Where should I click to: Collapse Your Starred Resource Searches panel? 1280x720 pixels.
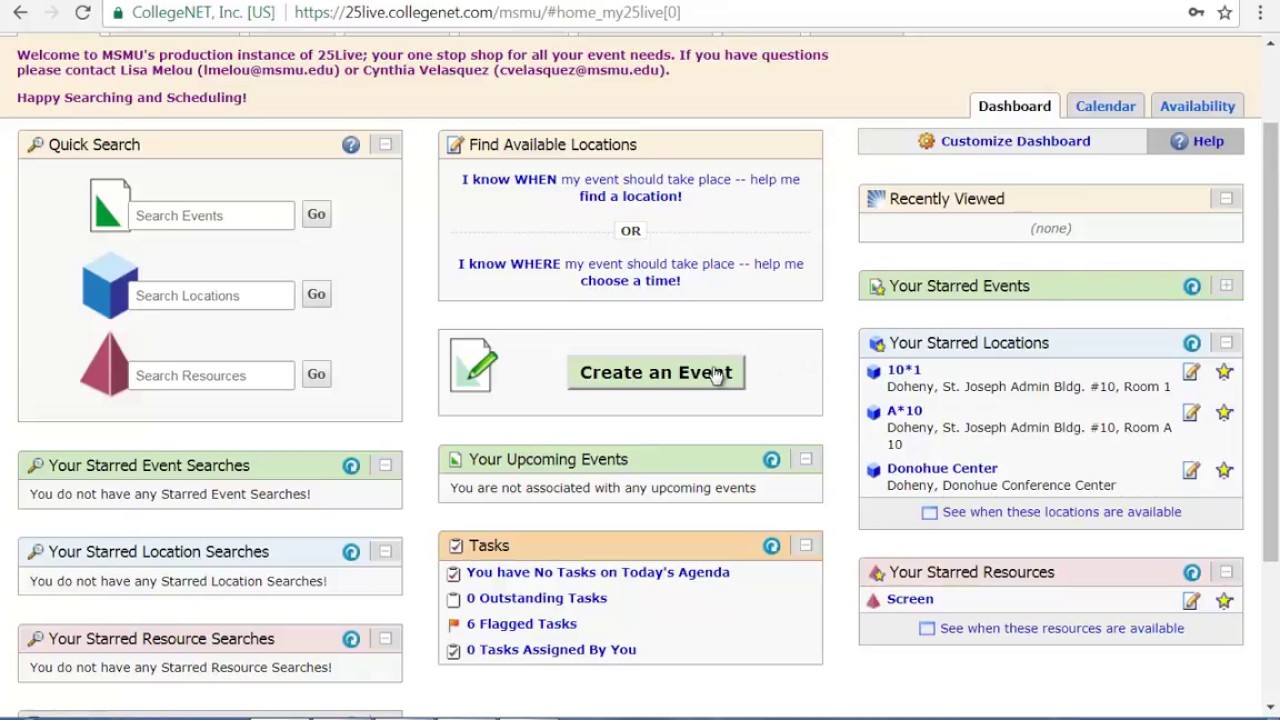point(385,638)
